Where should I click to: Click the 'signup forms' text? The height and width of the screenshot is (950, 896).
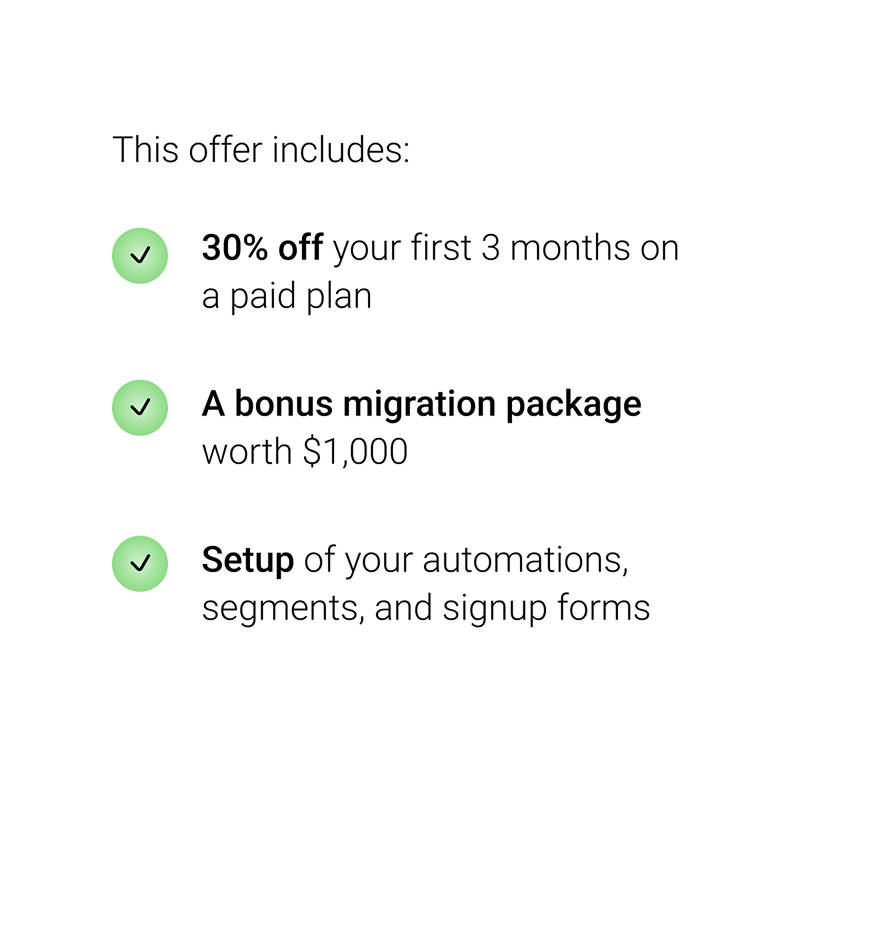546,608
